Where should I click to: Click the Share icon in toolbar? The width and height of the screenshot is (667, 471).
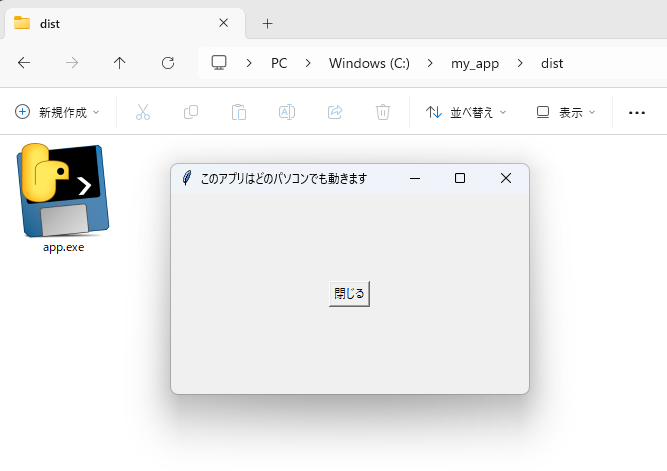(x=335, y=112)
